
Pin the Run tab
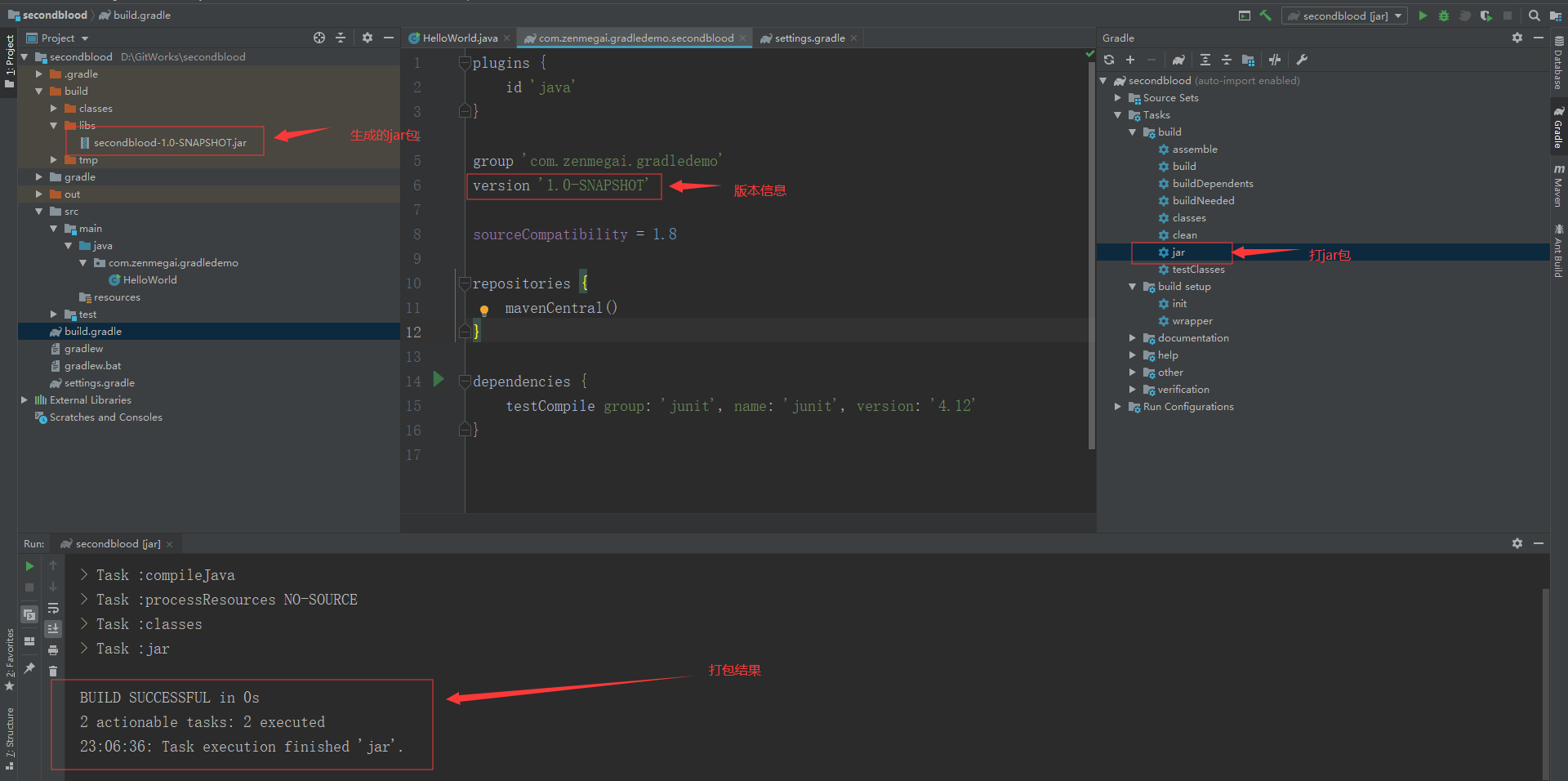point(29,668)
